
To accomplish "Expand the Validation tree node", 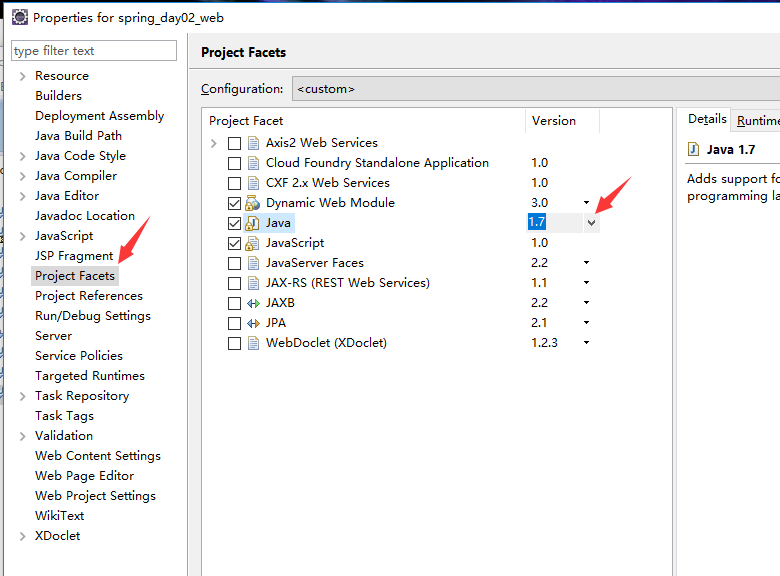I will pyautogui.click(x=22, y=436).
